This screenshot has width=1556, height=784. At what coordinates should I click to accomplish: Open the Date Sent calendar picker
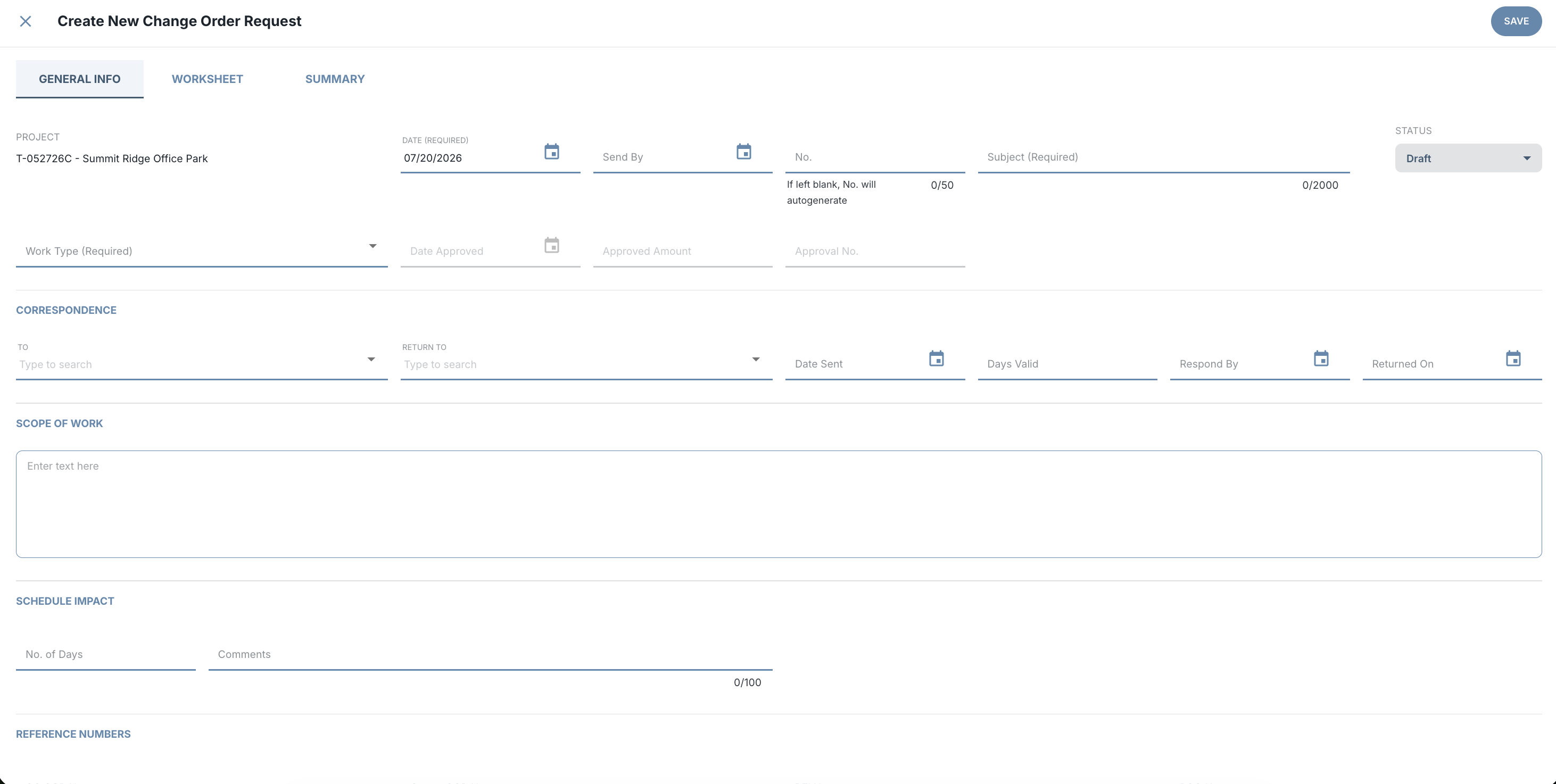(936, 358)
